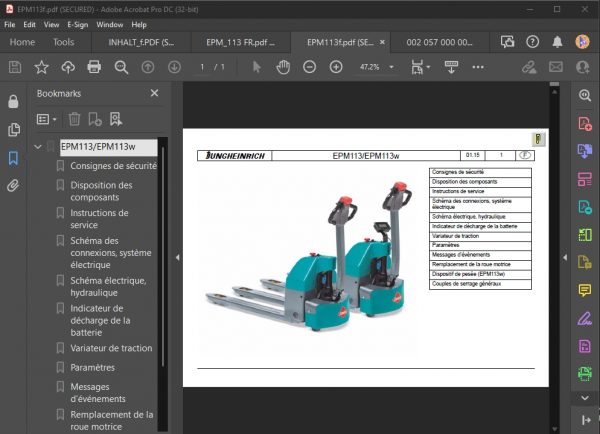
Task: Open the Fill & Sign tool
Action: point(585,318)
